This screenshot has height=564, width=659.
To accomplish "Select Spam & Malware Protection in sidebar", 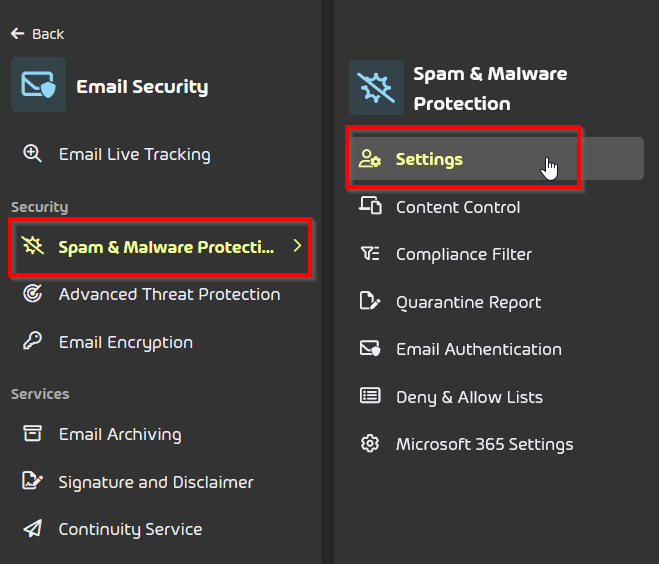I will tap(161, 247).
